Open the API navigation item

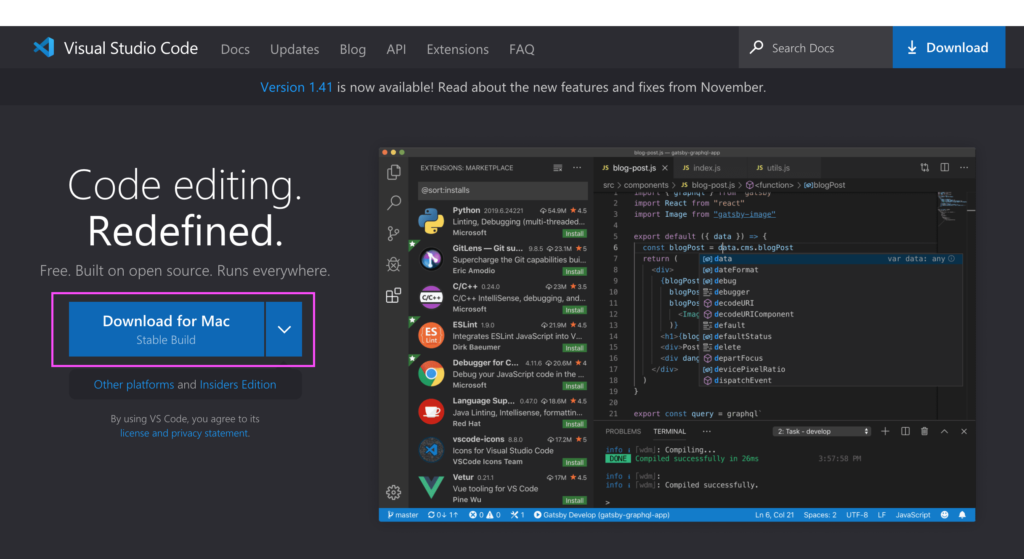396,49
